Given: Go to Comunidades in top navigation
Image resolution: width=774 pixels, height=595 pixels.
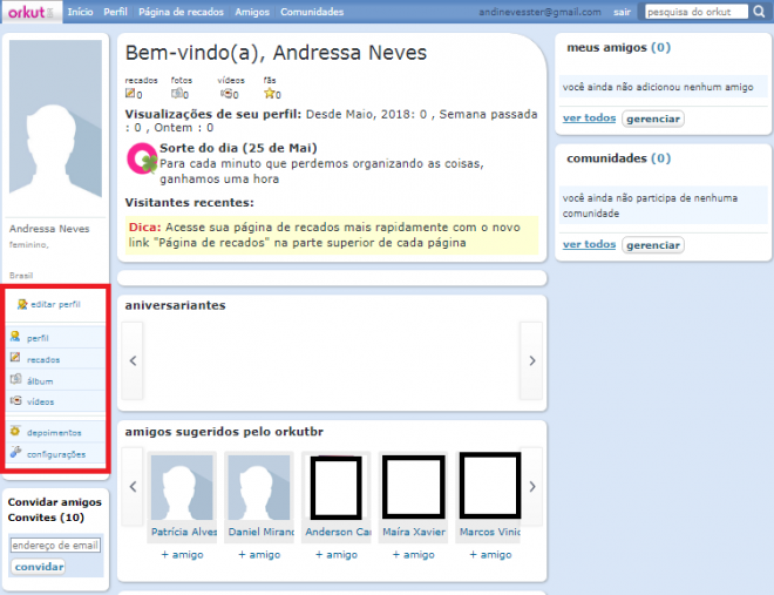Looking at the screenshot, I should [312, 12].
